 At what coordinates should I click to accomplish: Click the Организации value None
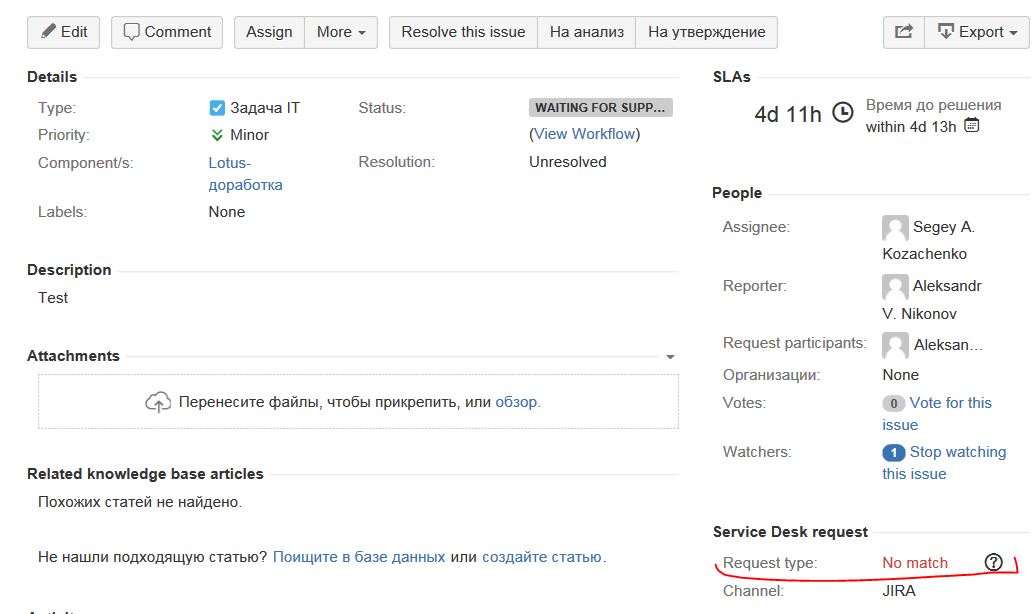pyautogui.click(x=900, y=375)
